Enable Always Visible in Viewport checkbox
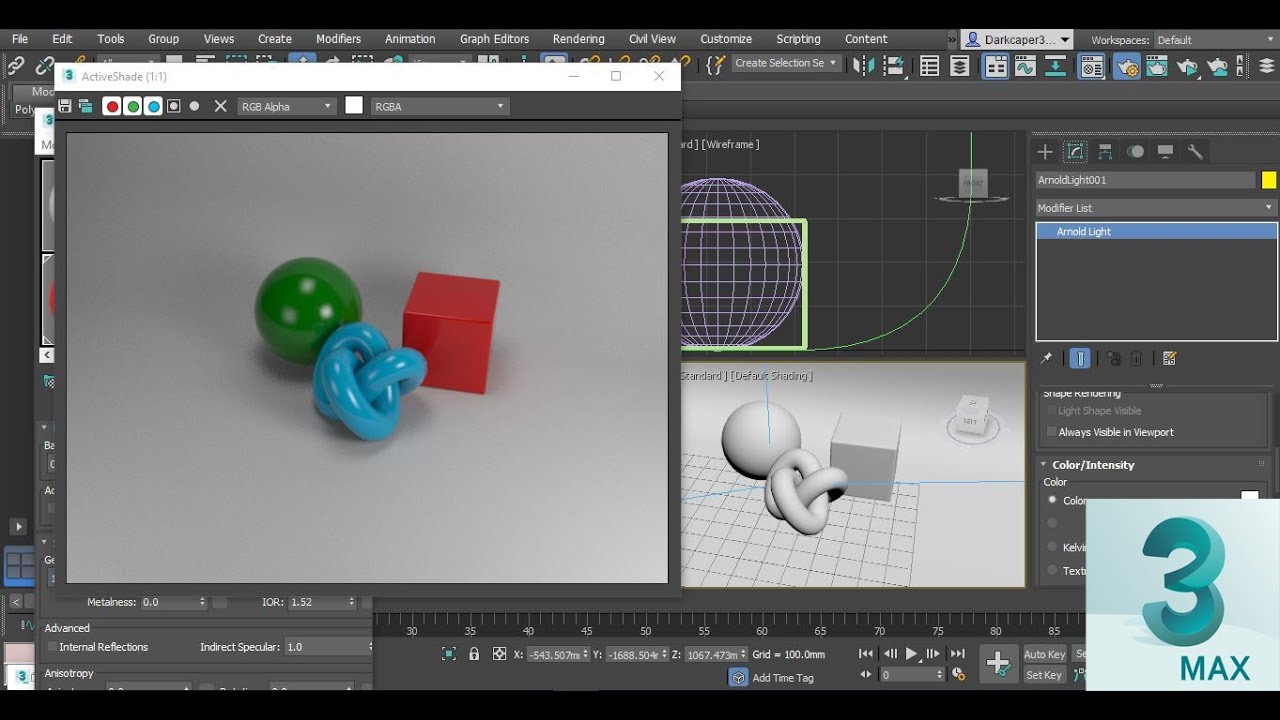 (1051, 432)
